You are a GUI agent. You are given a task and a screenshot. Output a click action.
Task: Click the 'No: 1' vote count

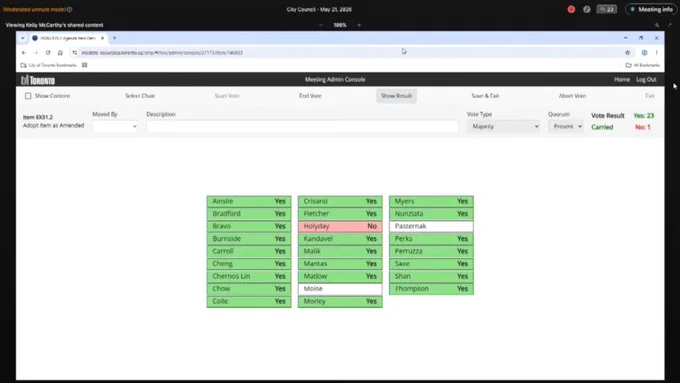tap(643, 127)
